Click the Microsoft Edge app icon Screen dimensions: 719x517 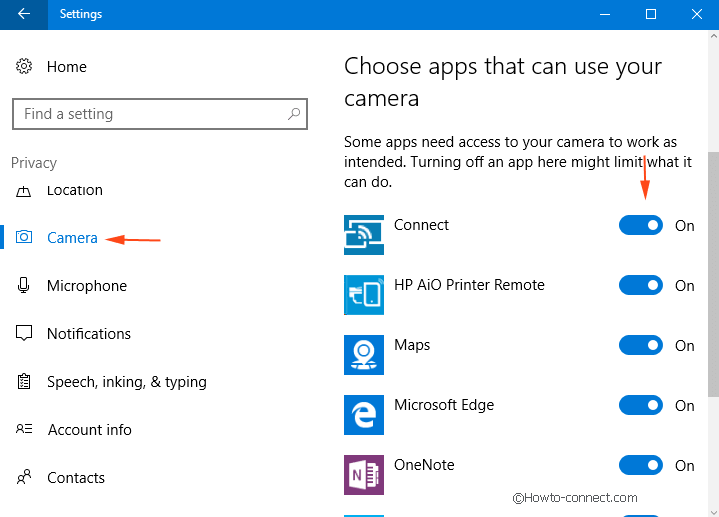click(364, 415)
